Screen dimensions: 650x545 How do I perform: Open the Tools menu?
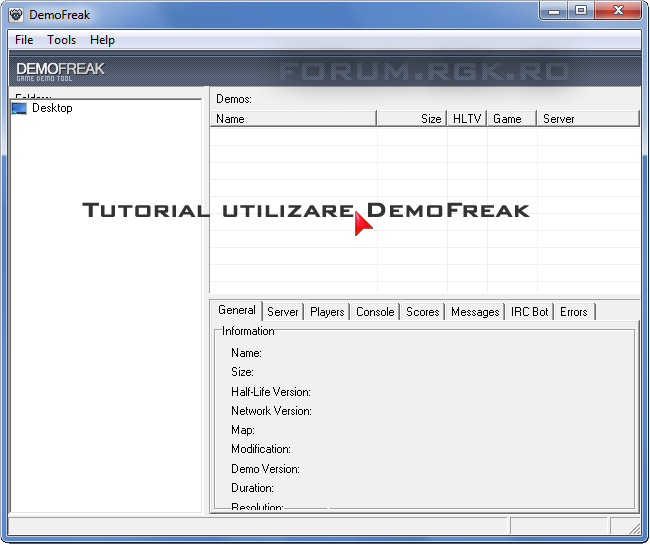tap(61, 40)
